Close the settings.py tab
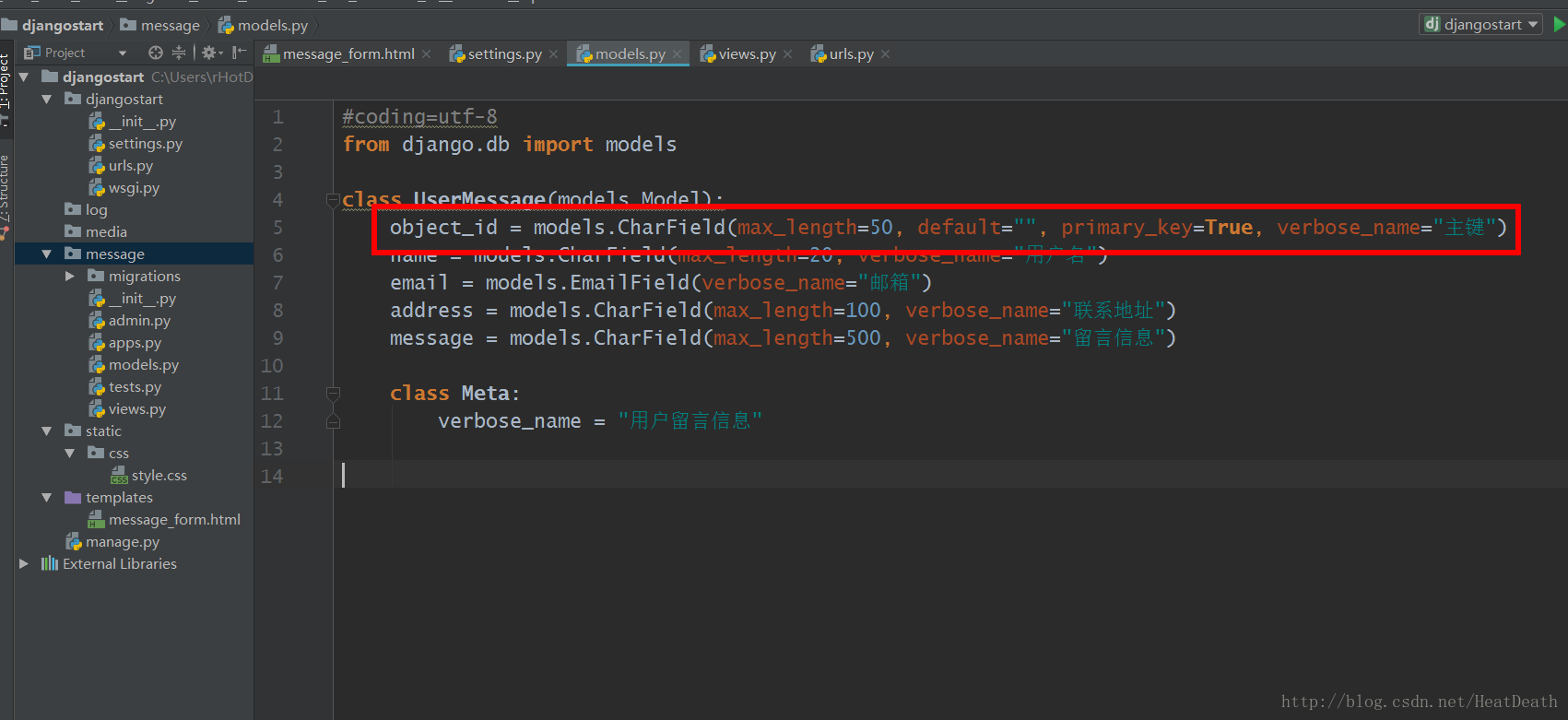This screenshot has width=1568, height=720. (x=553, y=54)
